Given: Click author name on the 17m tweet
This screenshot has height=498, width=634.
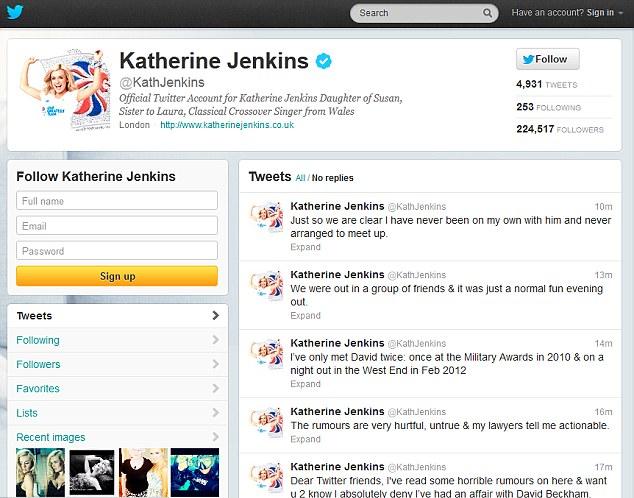Looking at the screenshot, I should coord(337,467).
